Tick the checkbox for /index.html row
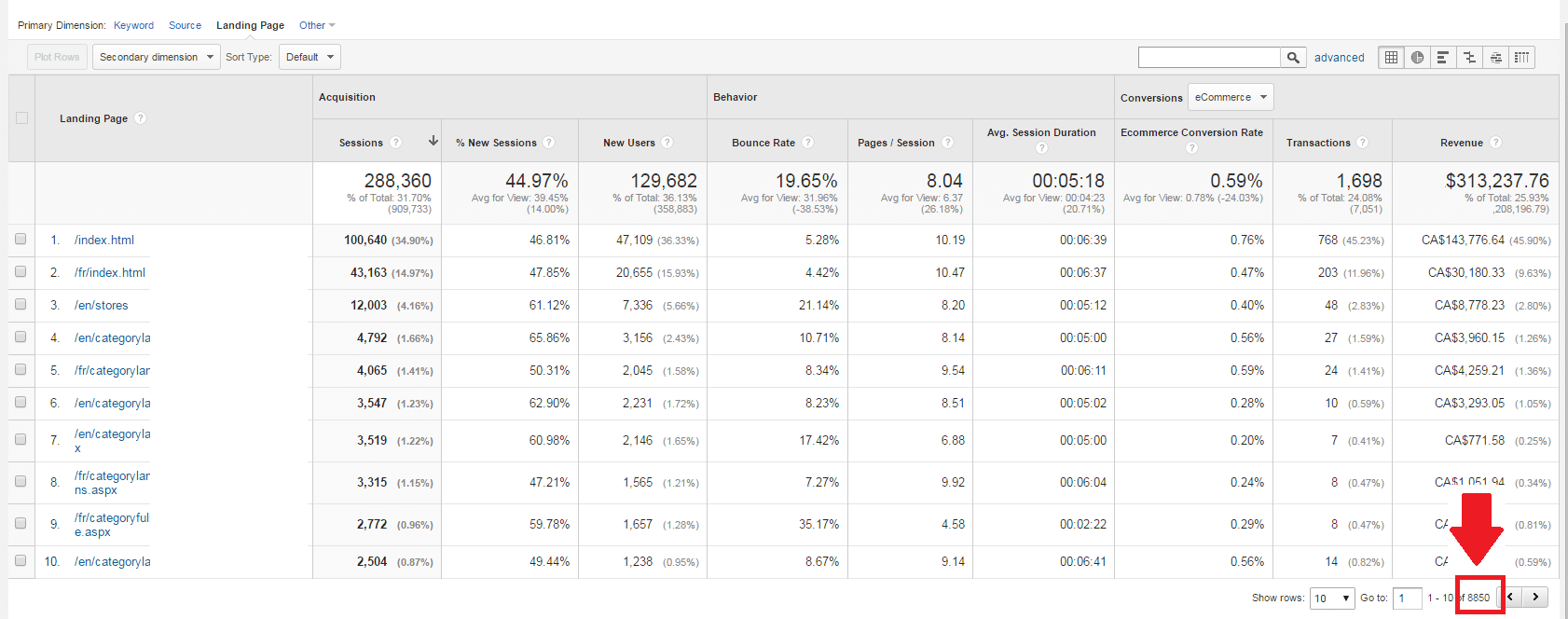The width and height of the screenshot is (1568, 619). point(21,239)
